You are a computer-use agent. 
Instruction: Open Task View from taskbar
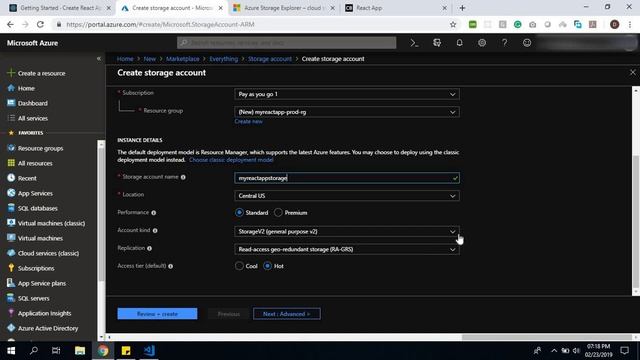(56, 351)
